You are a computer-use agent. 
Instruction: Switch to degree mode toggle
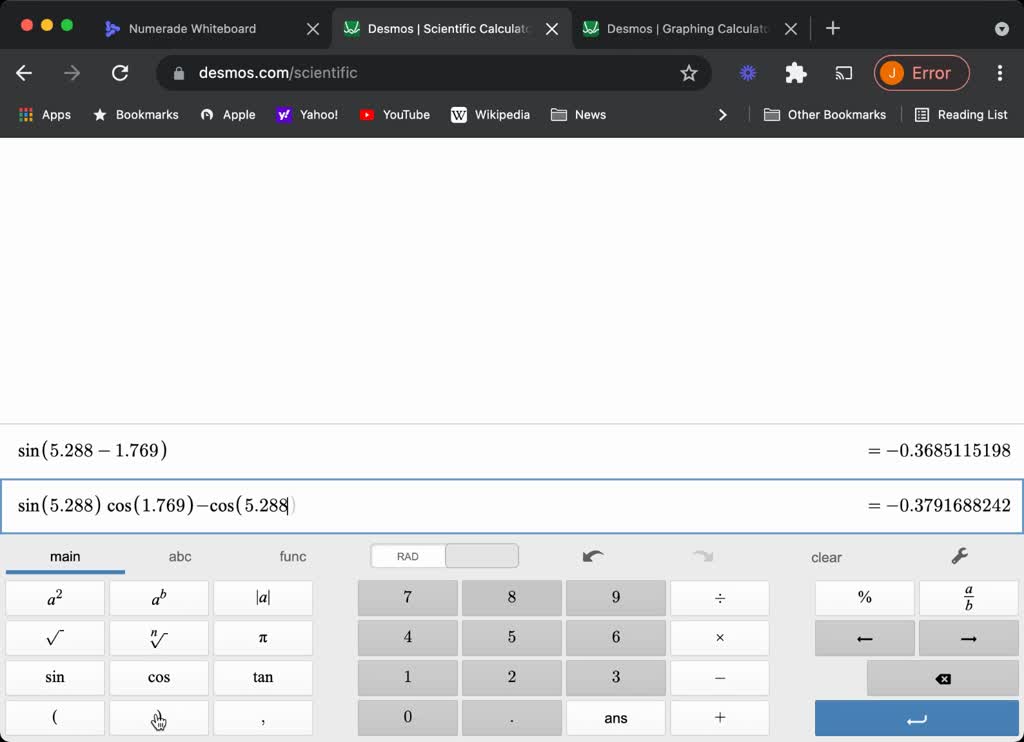(481, 556)
